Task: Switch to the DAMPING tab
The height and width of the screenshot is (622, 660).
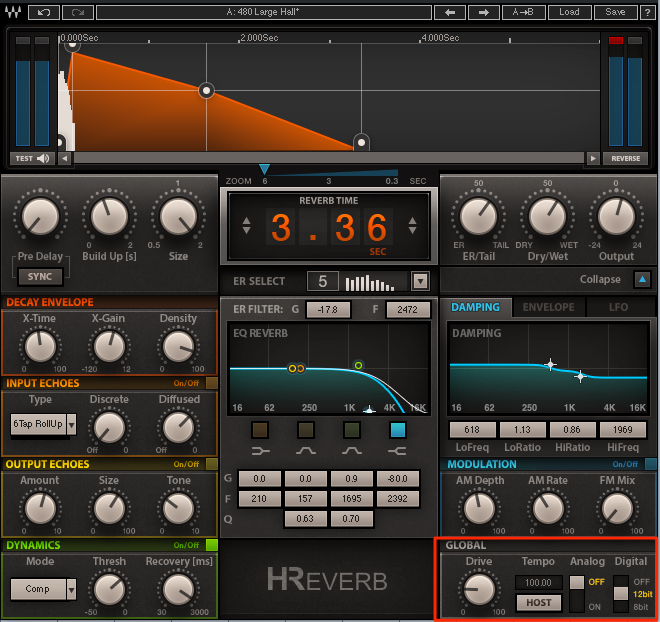Action: point(475,307)
